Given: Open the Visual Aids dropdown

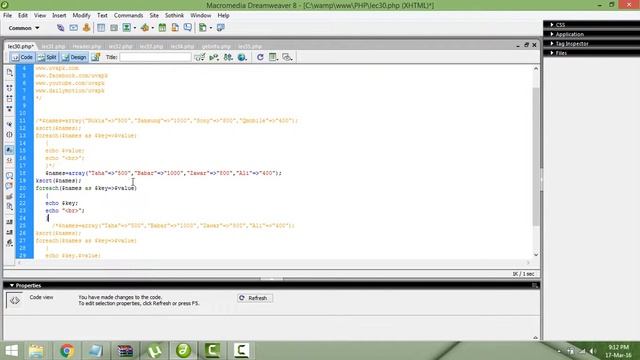Looking at the screenshot, I should pyautogui.click(x=287, y=58).
